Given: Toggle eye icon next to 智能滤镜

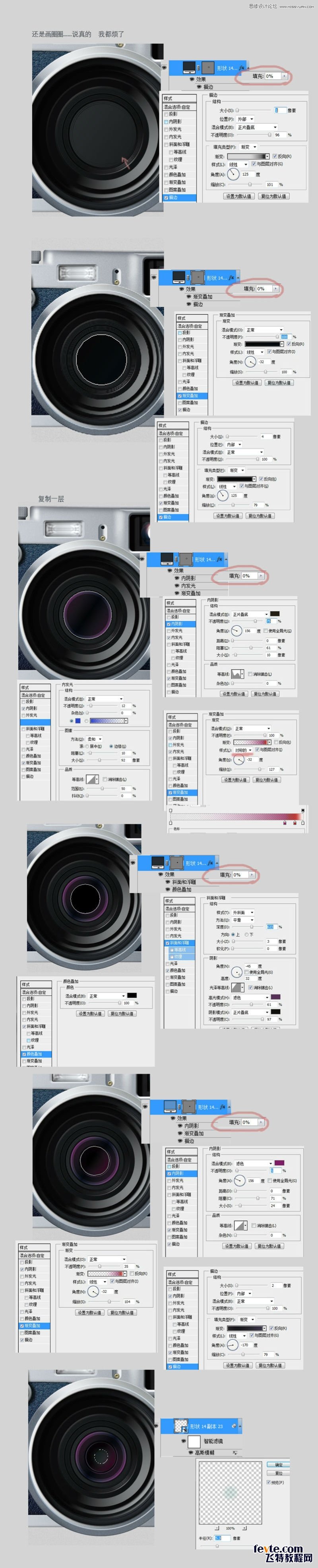Looking at the screenshot, I should pos(183,1441).
